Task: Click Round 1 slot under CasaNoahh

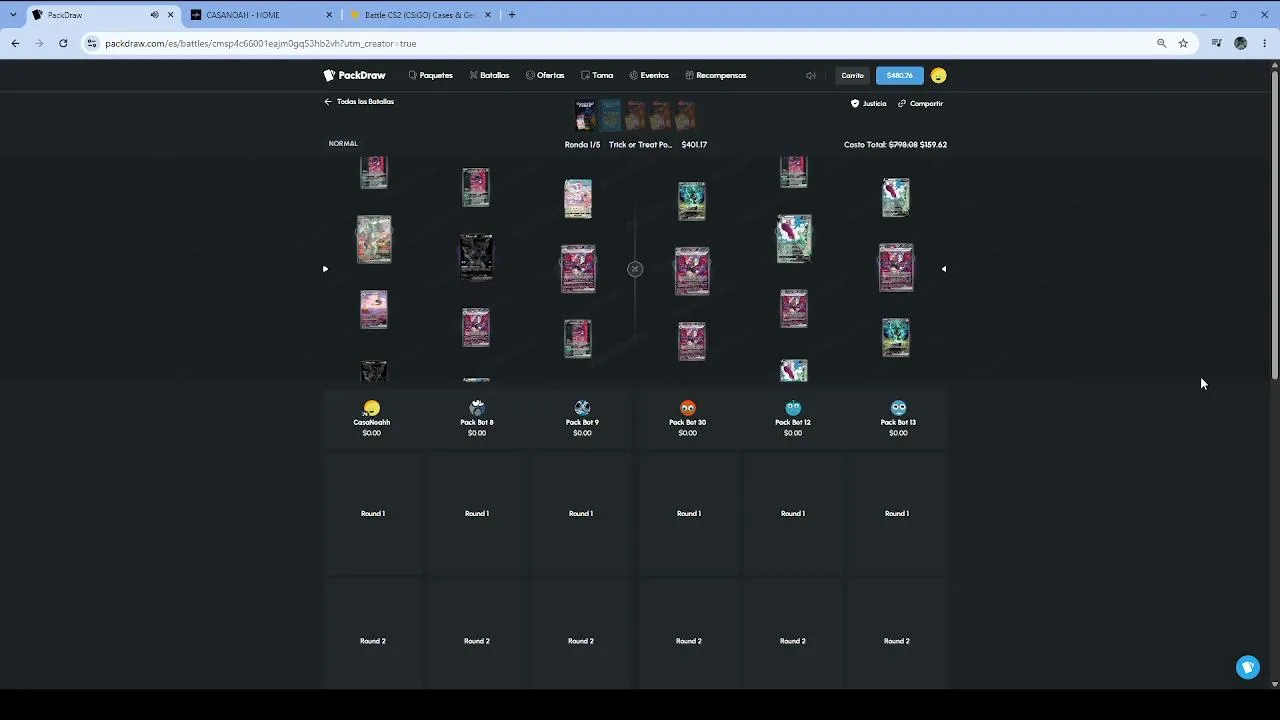Action: point(373,514)
